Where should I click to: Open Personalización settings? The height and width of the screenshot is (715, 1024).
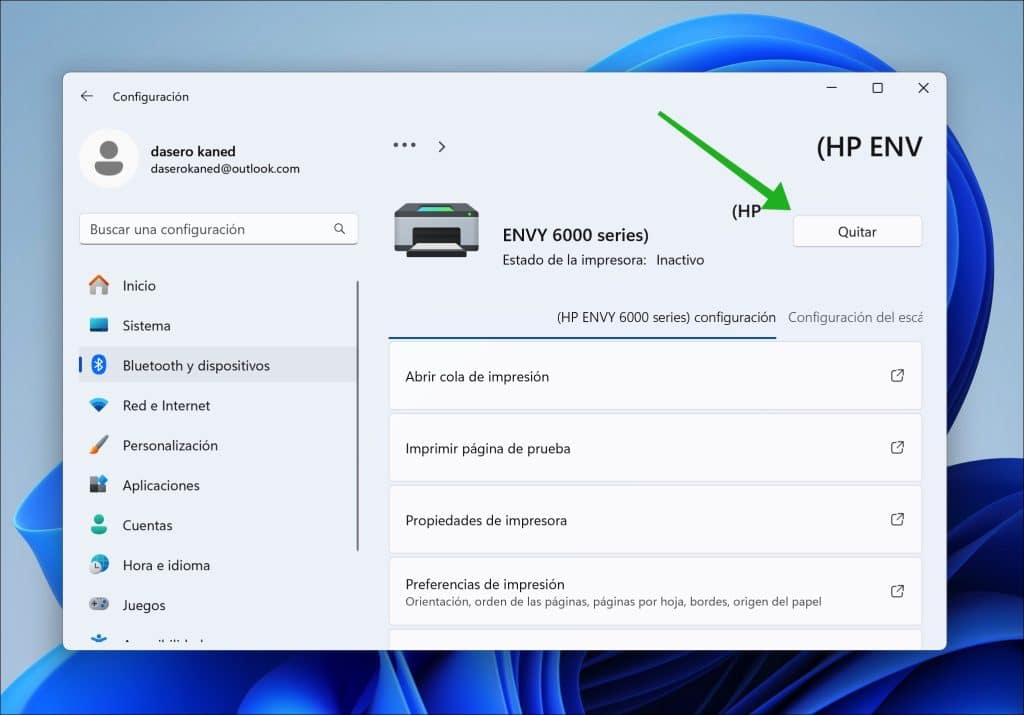tap(218, 445)
